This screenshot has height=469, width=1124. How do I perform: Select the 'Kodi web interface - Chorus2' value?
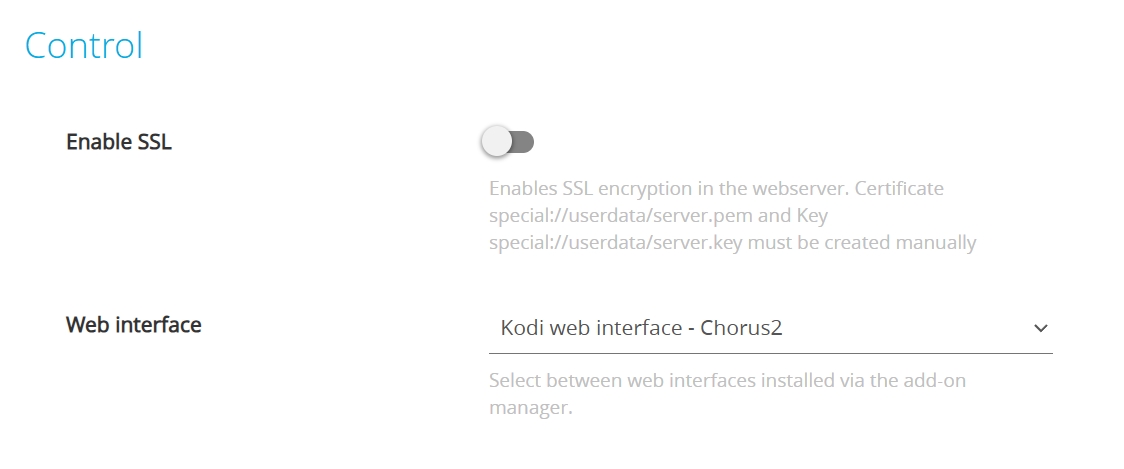coord(640,328)
